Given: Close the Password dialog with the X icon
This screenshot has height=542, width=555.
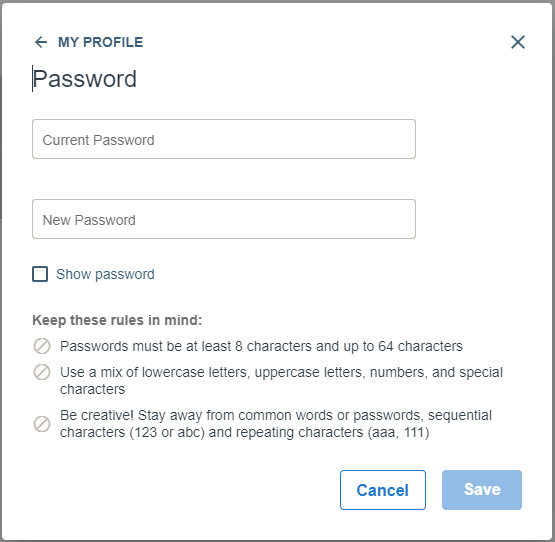Looking at the screenshot, I should click(x=518, y=42).
